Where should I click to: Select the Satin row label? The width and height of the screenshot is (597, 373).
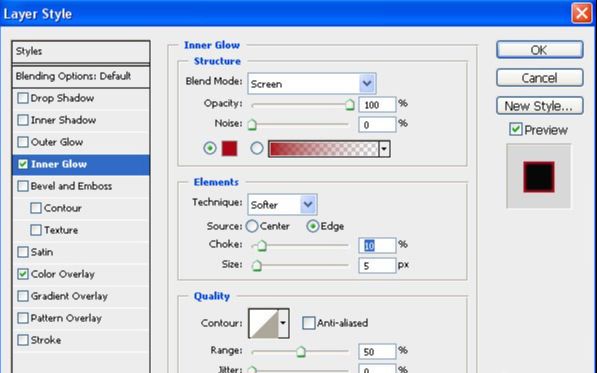(x=42, y=252)
